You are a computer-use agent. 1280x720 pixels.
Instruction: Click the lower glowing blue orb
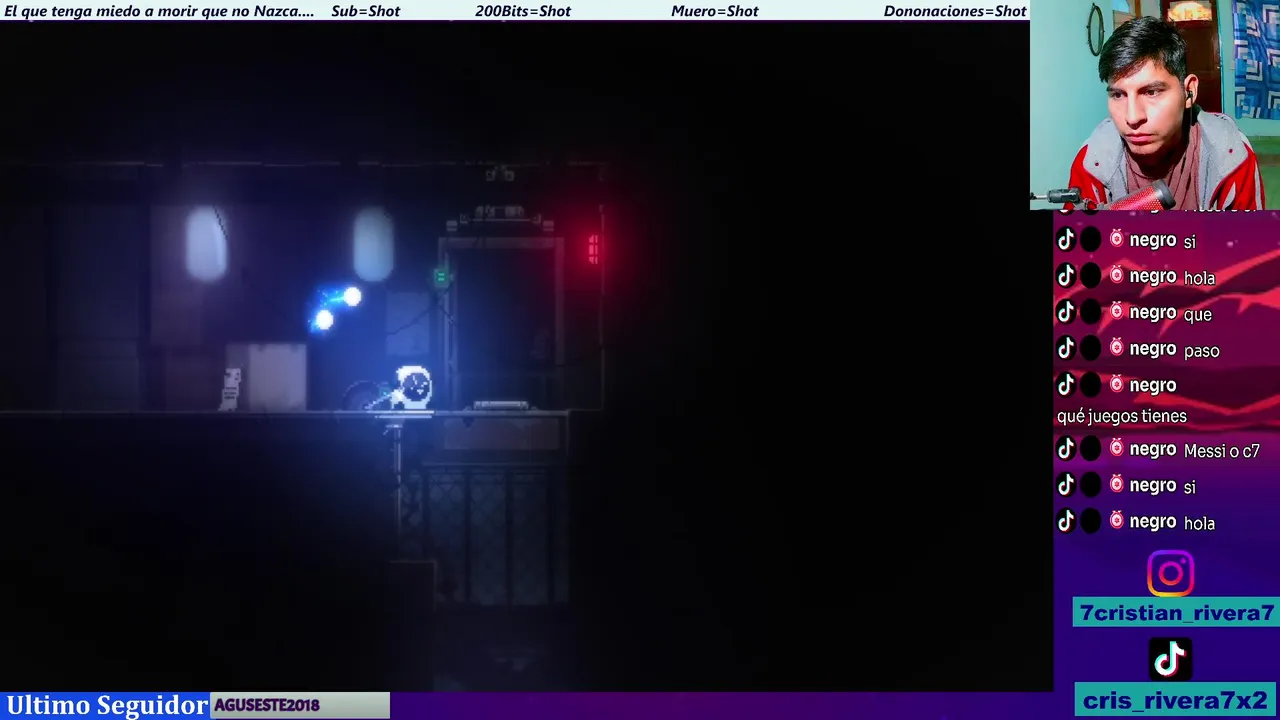coord(323,320)
